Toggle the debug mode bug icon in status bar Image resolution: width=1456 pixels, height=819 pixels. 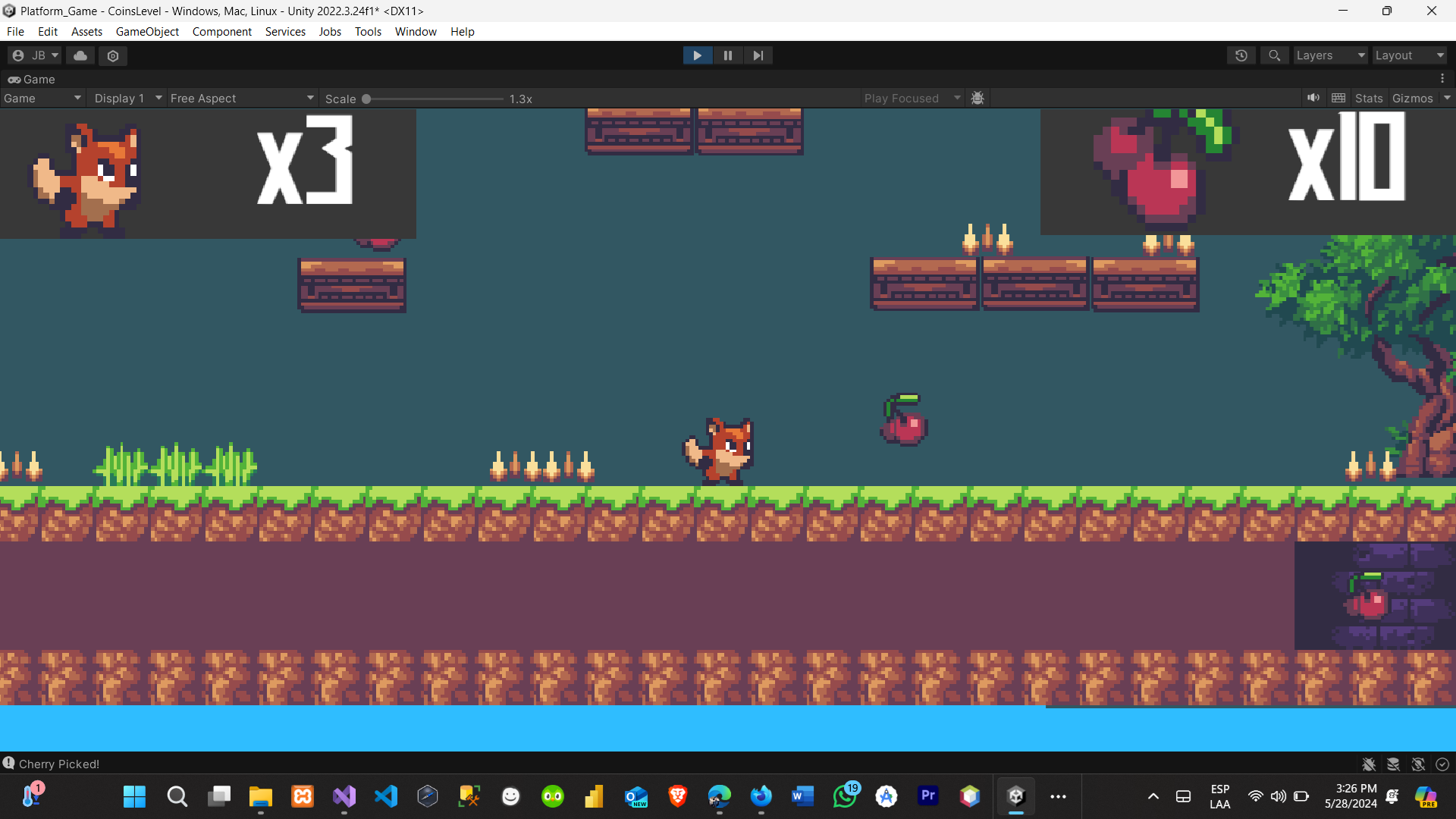coord(1369,764)
